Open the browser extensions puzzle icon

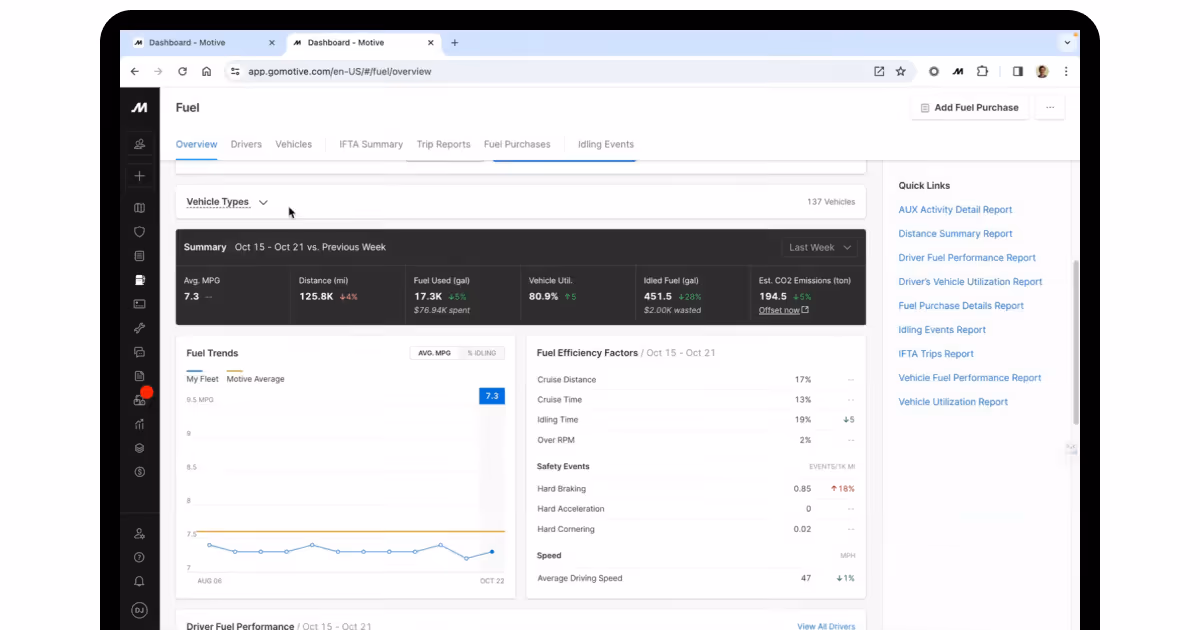tap(982, 72)
